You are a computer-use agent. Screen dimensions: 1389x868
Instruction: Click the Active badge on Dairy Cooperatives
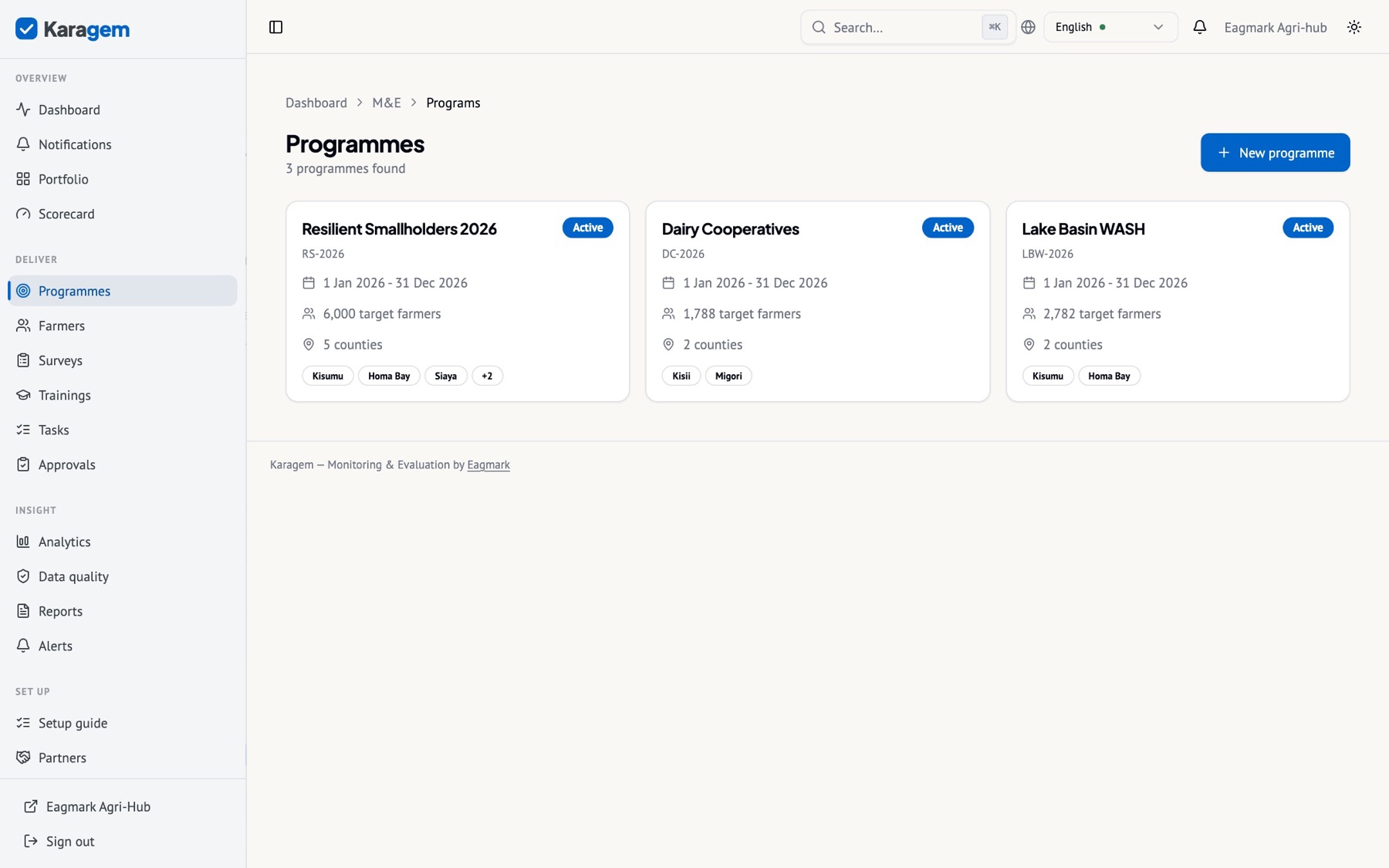pos(948,228)
